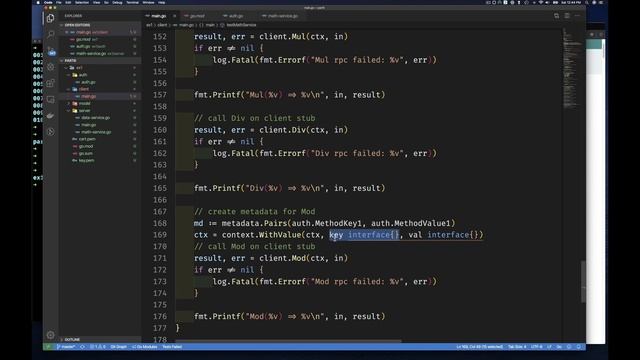Switch to the math-service.go tab
This screenshot has height=360, width=640.
click(283, 16)
